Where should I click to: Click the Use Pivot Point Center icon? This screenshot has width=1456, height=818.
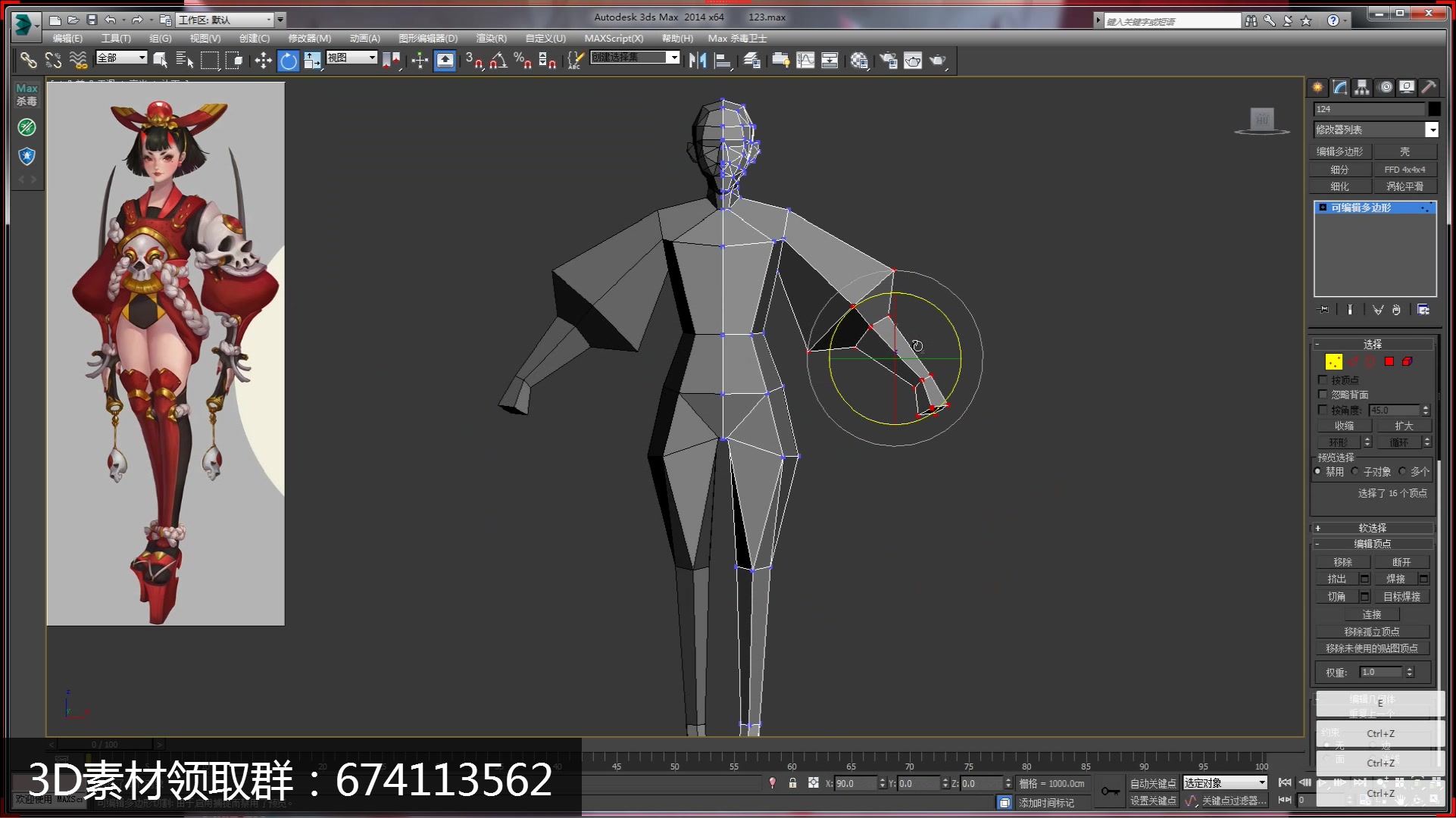tap(391, 60)
